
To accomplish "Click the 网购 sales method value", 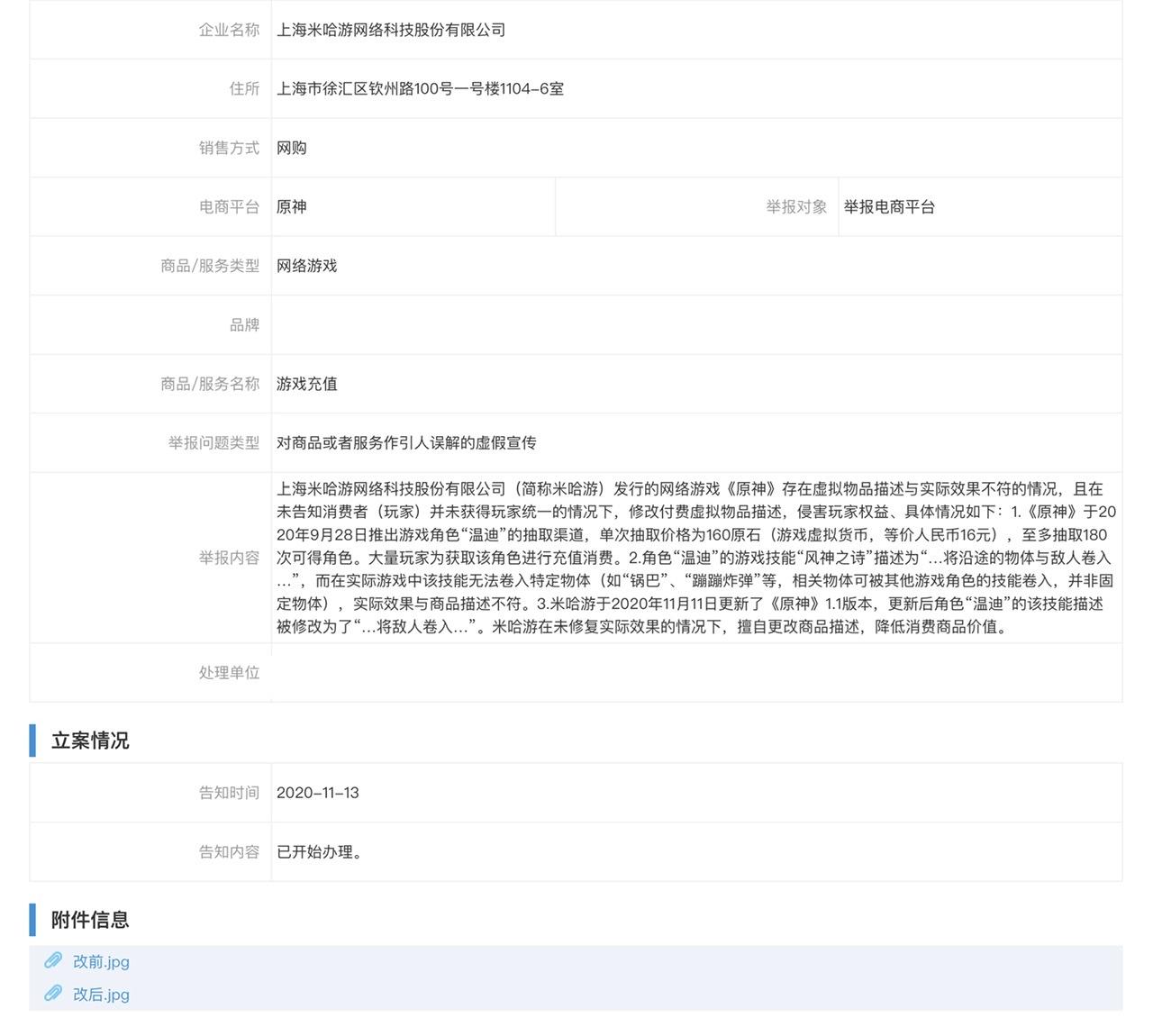I will (292, 148).
